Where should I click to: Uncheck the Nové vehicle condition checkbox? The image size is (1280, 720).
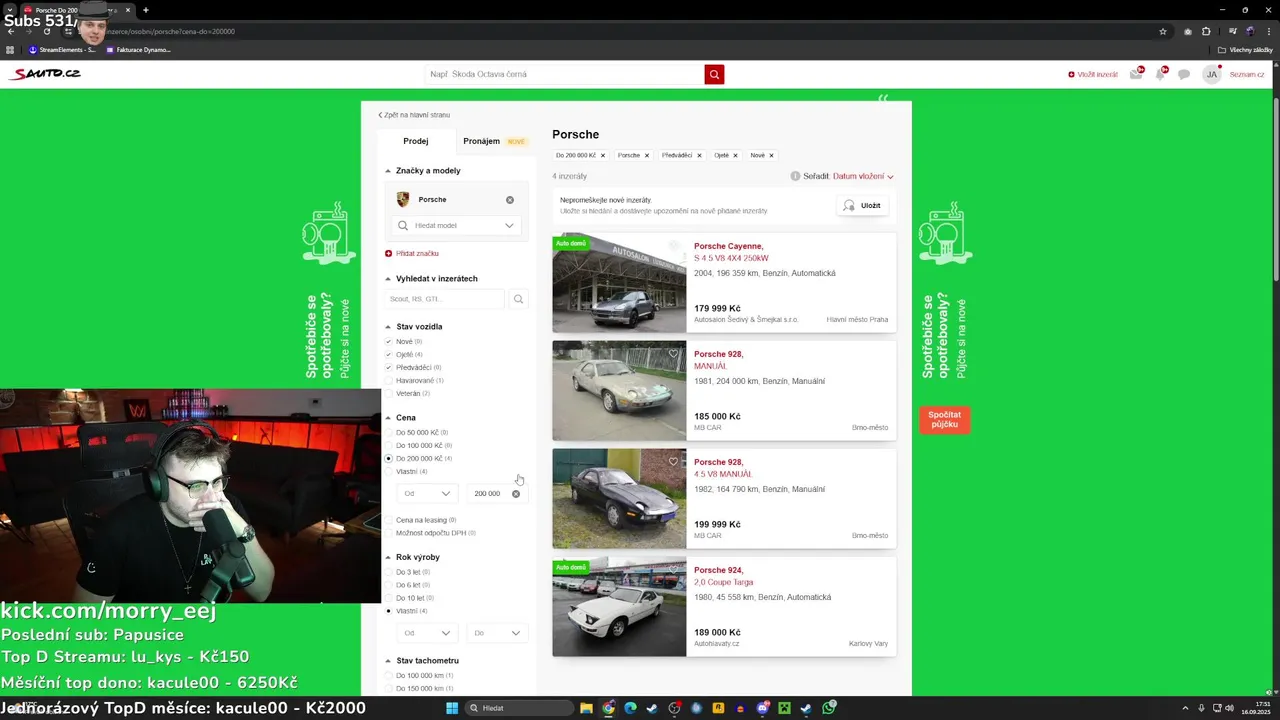pos(389,342)
